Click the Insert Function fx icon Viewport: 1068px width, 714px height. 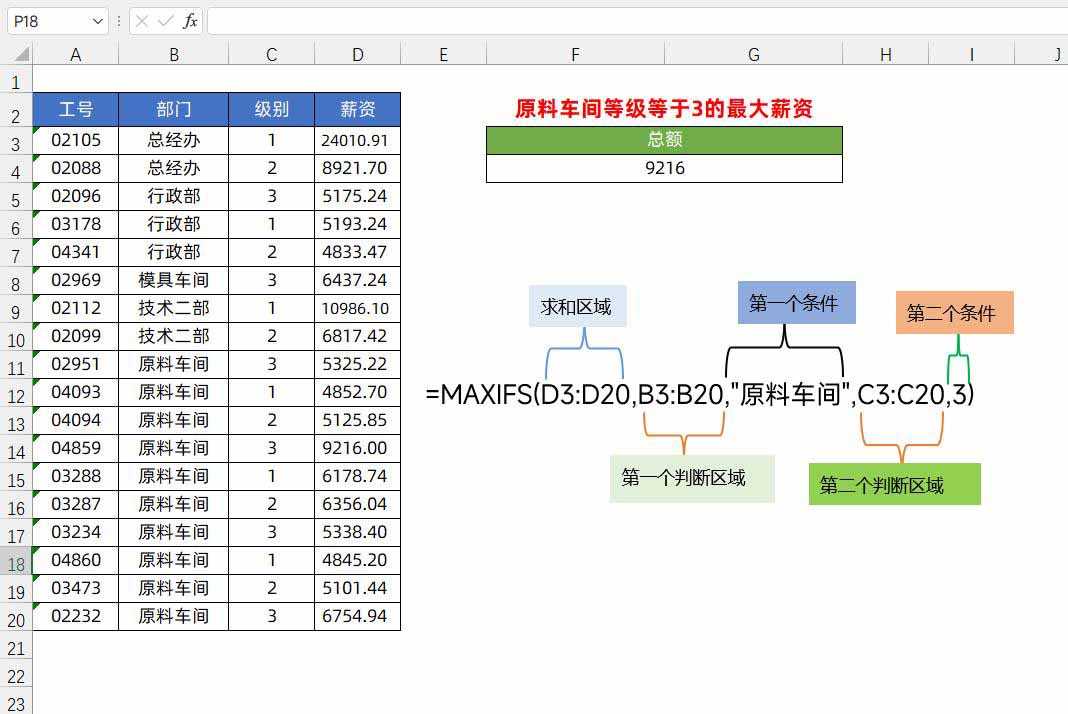coord(190,21)
